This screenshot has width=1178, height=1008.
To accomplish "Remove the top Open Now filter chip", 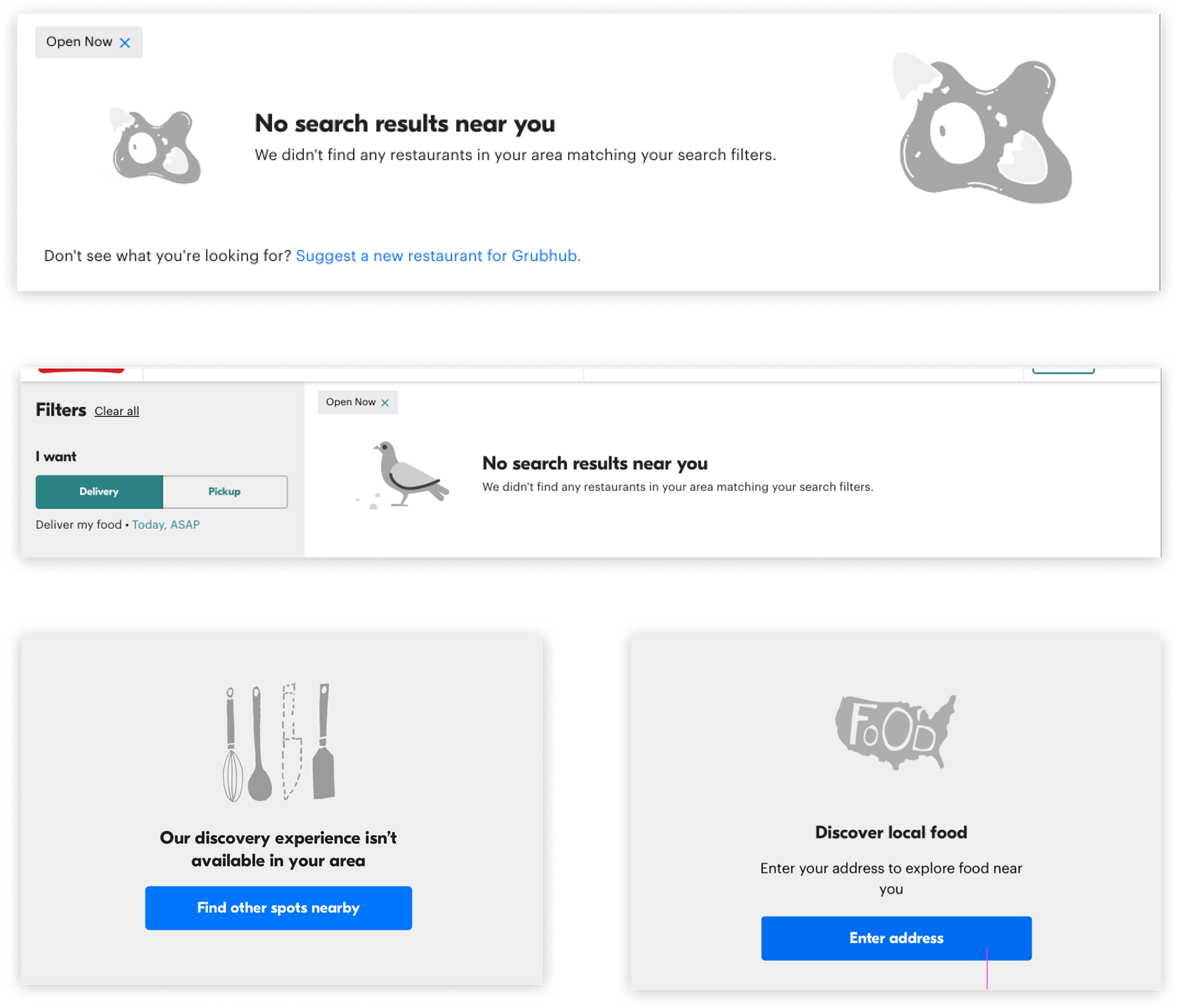I will coord(125,42).
